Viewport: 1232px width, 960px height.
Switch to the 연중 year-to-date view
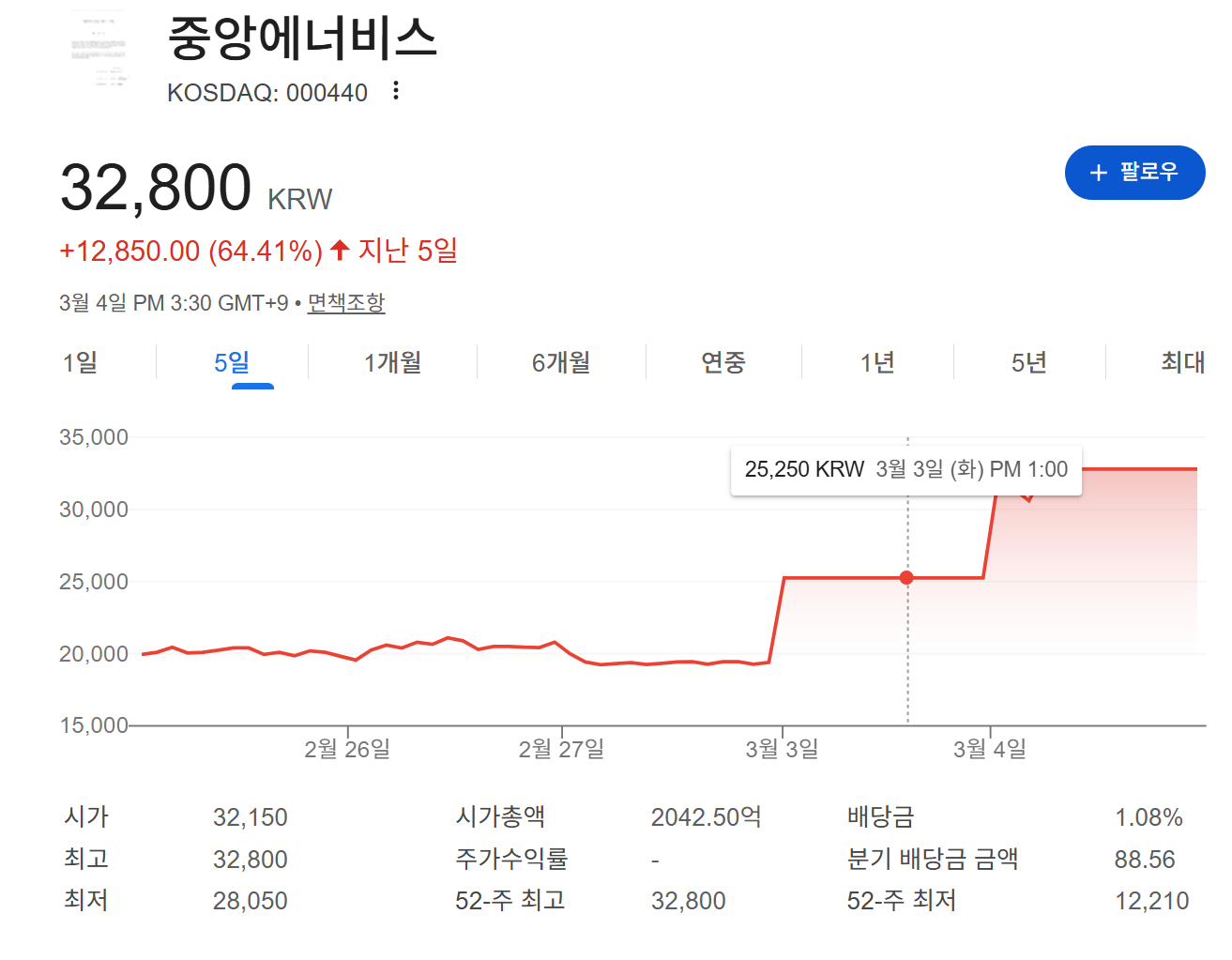[723, 362]
